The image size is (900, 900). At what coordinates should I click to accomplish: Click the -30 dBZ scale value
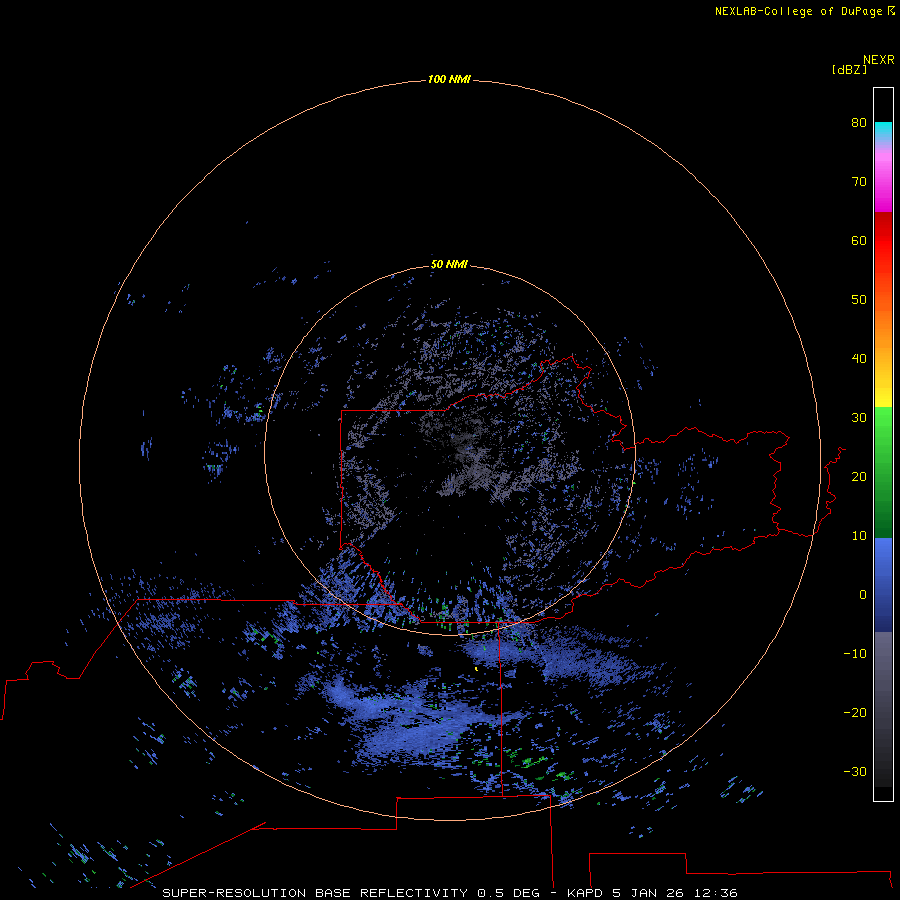point(855,772)
